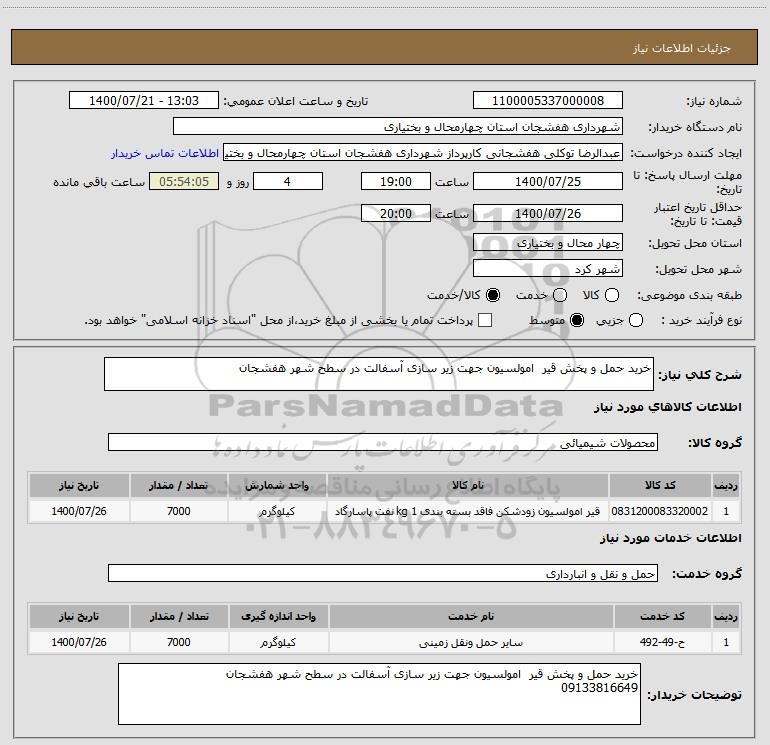Click the نام خدمت column header
The width and height of the screenshot is (770, 745).
[470, 616]
